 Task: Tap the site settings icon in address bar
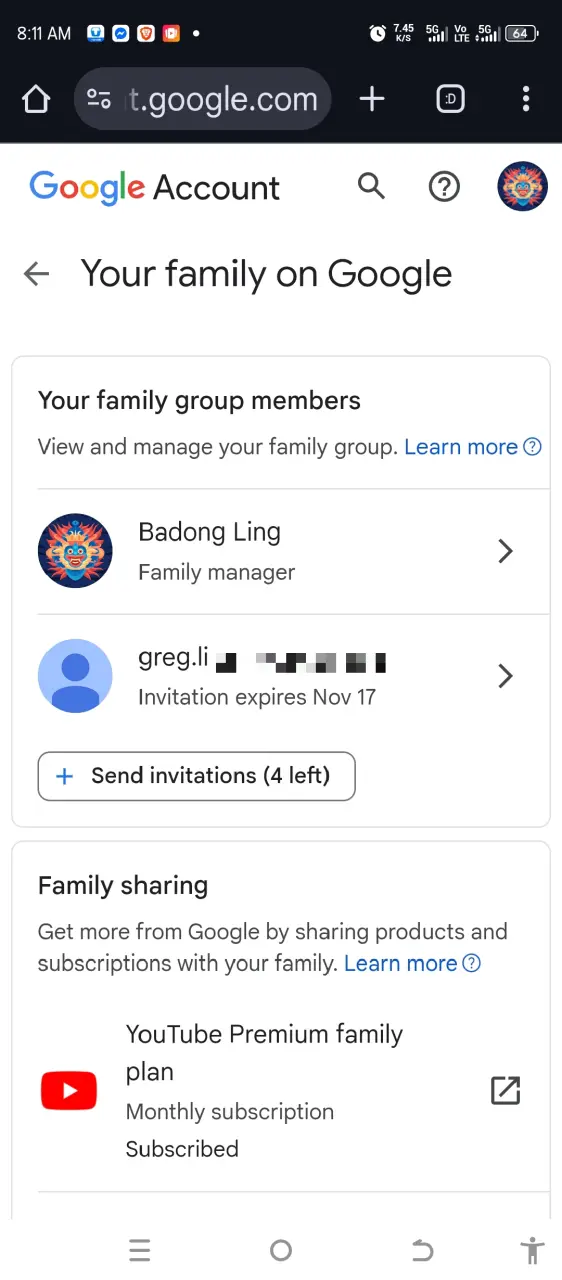pyautogui.click(x=98, y=99)
